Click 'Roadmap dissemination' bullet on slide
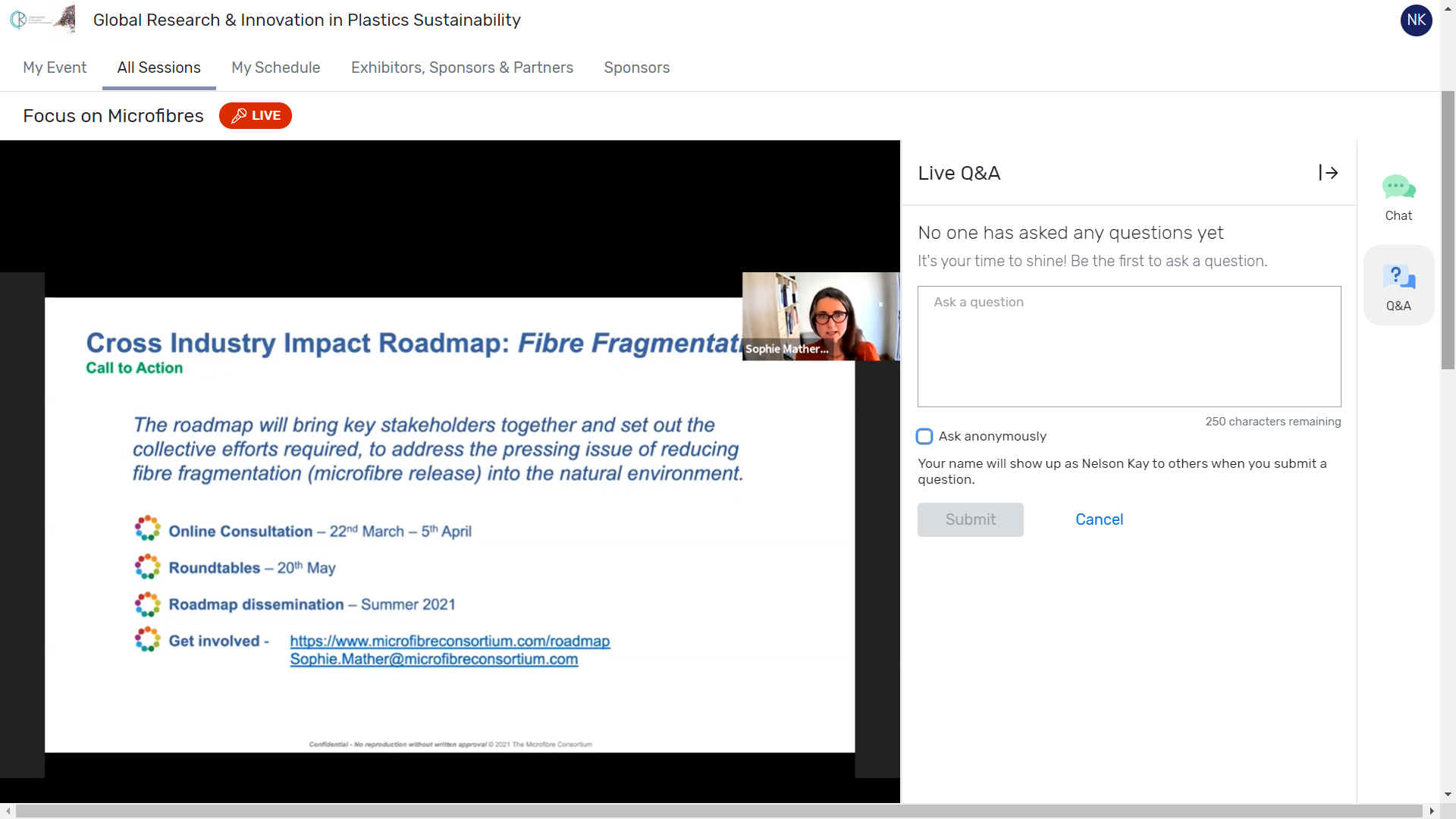Screen dimensions: 1456x819 [x=312, y=604]
